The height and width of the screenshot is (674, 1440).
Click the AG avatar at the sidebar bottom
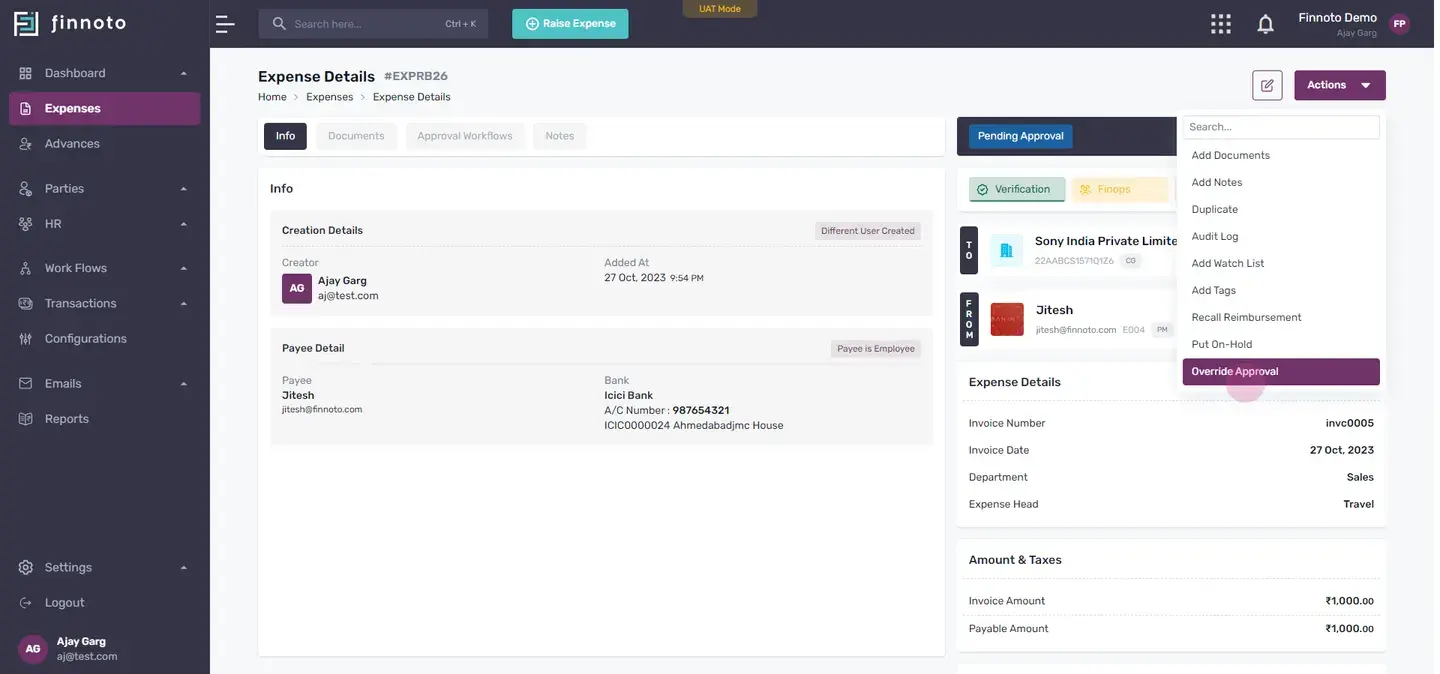(x=33, y=649)
